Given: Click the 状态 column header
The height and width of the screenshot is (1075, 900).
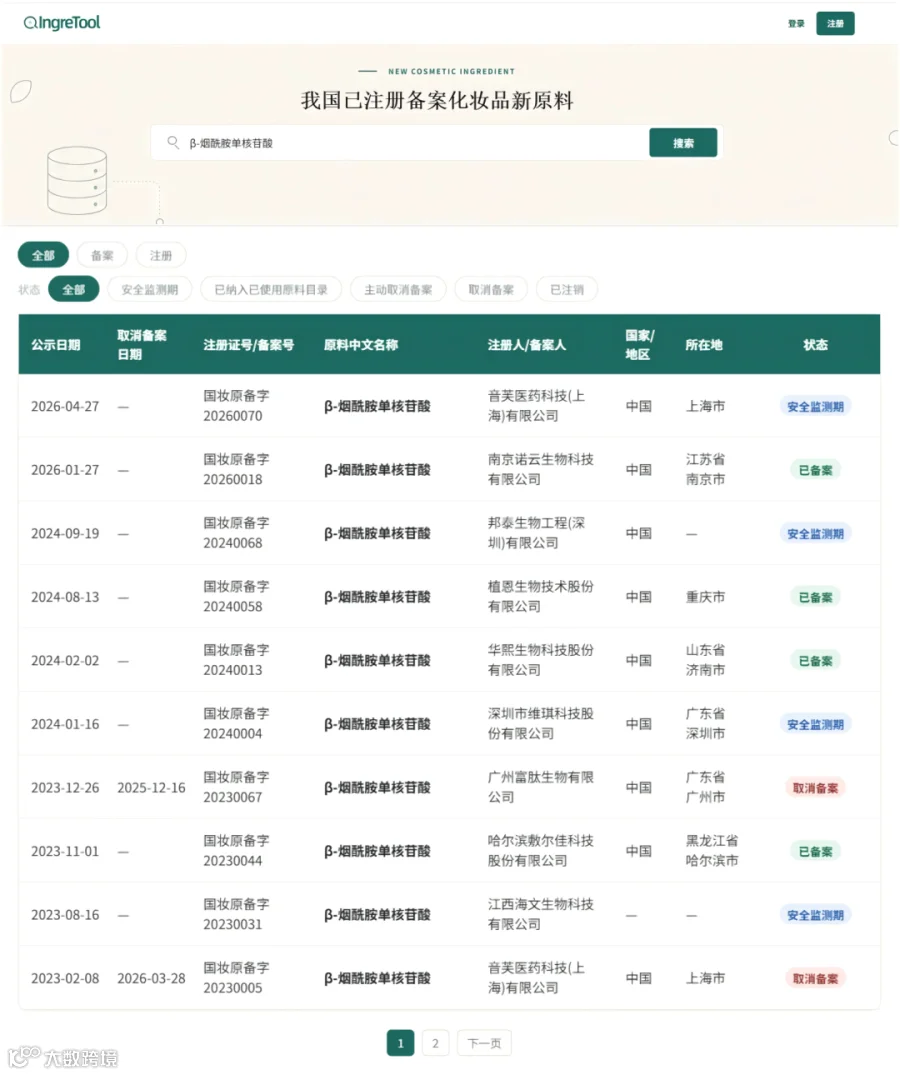Looking at the screenshot, I should tap(815, 345).
